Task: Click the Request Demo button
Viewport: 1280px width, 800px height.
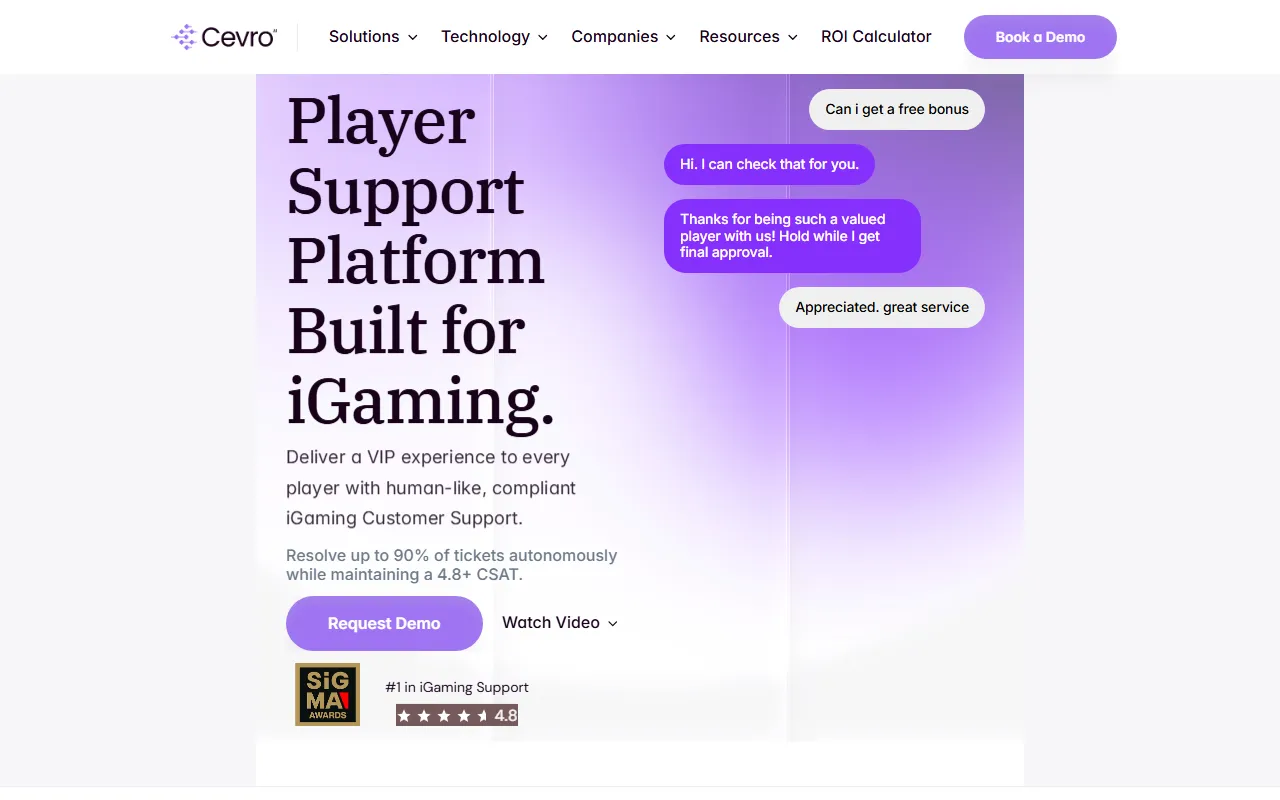Action: pyautogui.click(x=384, y=623)
